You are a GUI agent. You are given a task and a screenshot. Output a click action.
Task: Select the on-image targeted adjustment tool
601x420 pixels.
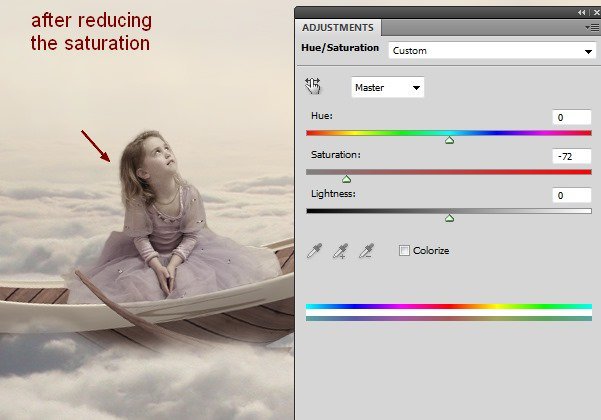coord(314,86)
